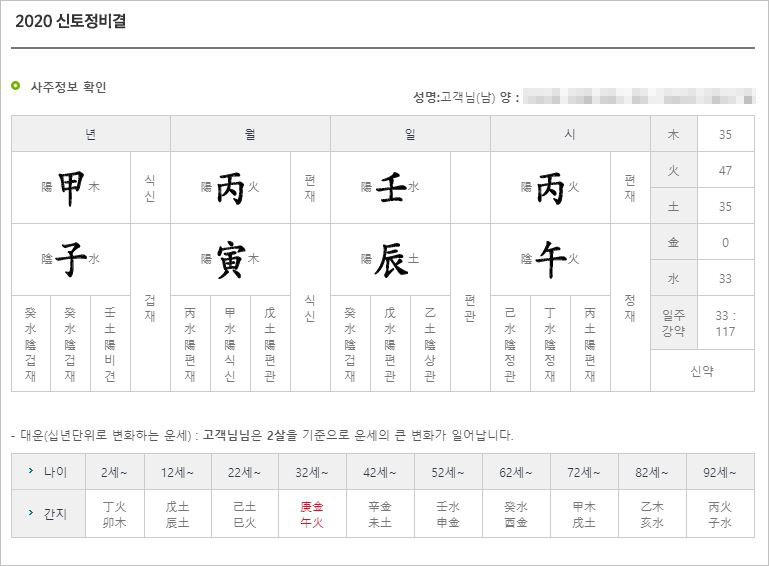Viewport: 769px width, 566px height.
Task: Click the 己土 巳火 간지 cell
Action: coord(244,514)
